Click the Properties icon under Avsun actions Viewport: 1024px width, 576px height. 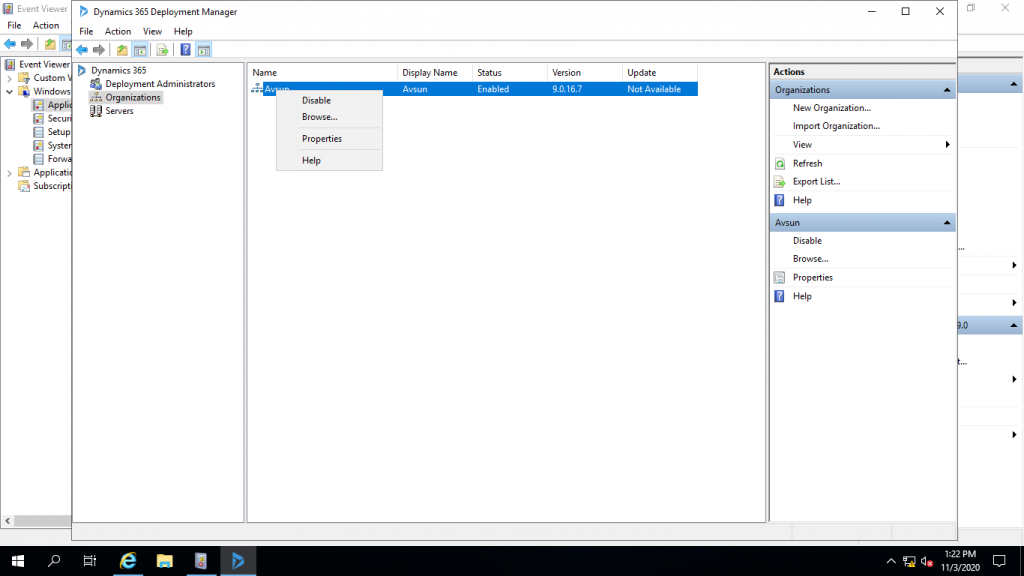click(780, 278)
